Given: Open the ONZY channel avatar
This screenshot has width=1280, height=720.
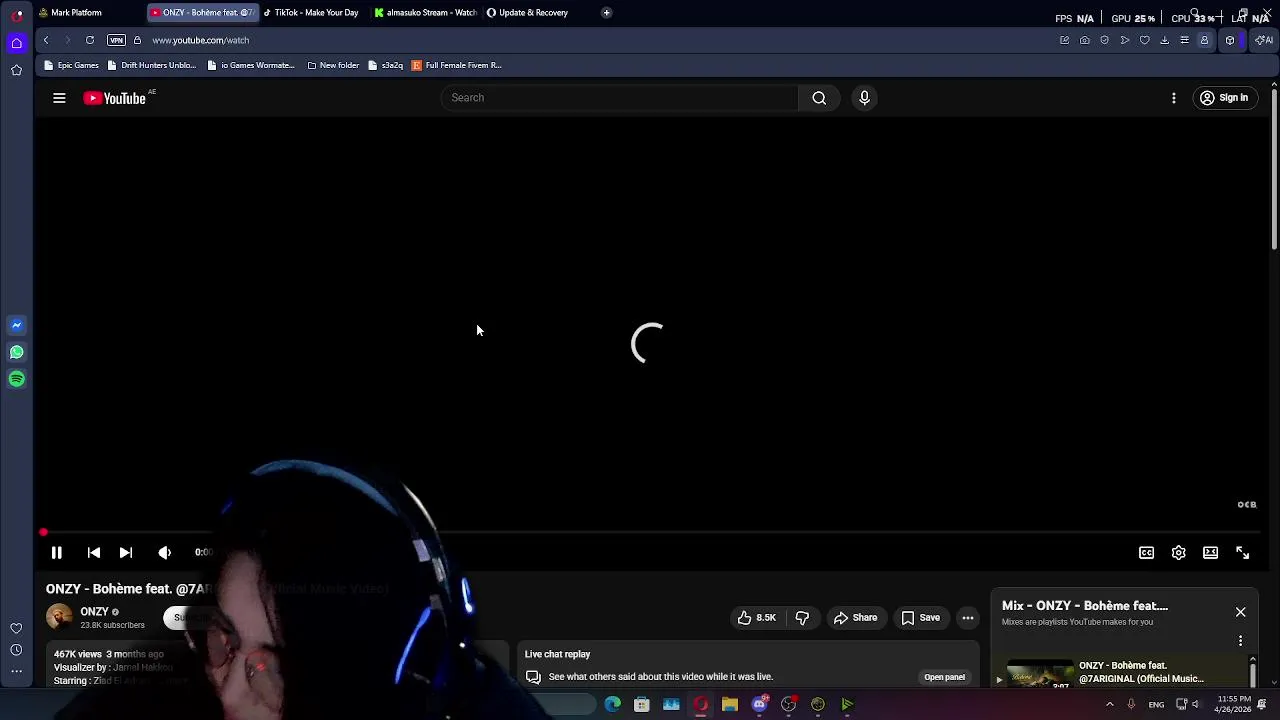Looking at the screenshot, I should [60, 618].
